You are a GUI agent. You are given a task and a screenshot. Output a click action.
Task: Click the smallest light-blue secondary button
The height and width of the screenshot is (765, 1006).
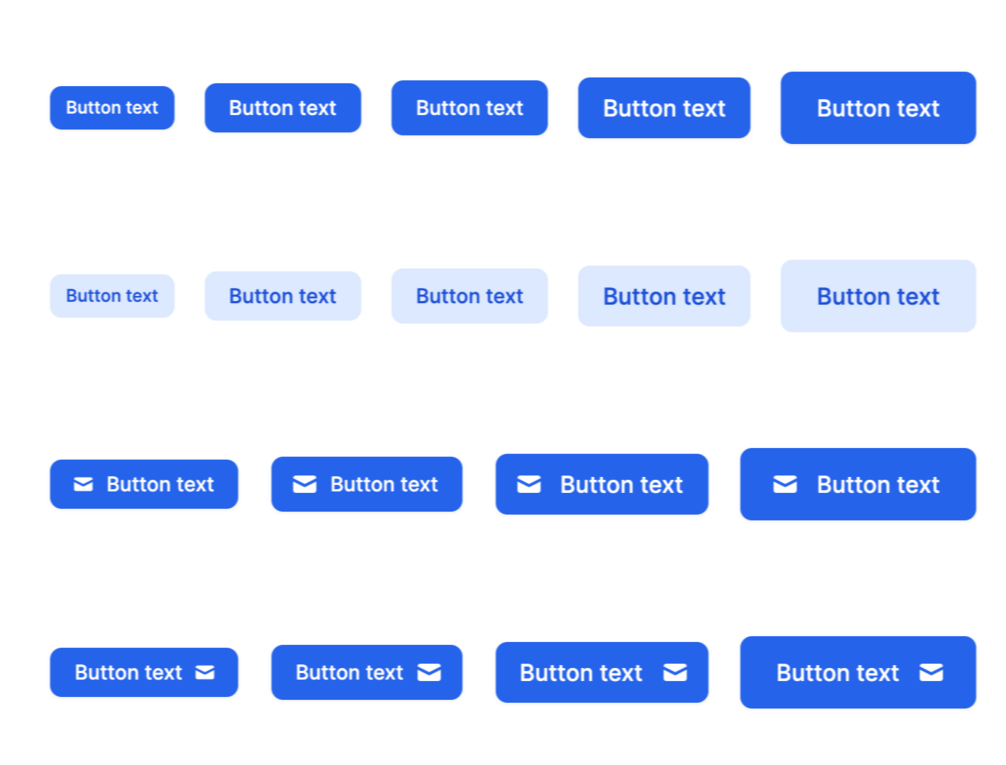112,295
